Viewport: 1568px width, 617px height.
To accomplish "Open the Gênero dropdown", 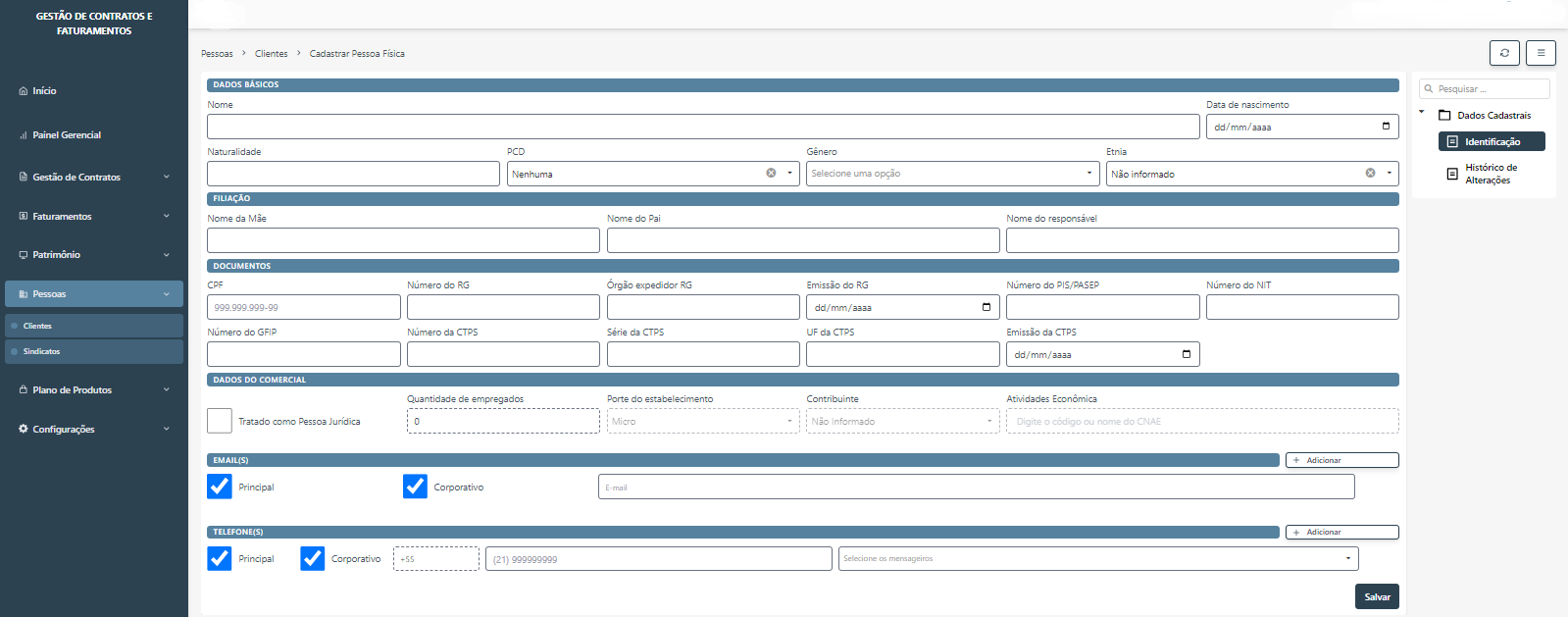I will pos(951,174).
